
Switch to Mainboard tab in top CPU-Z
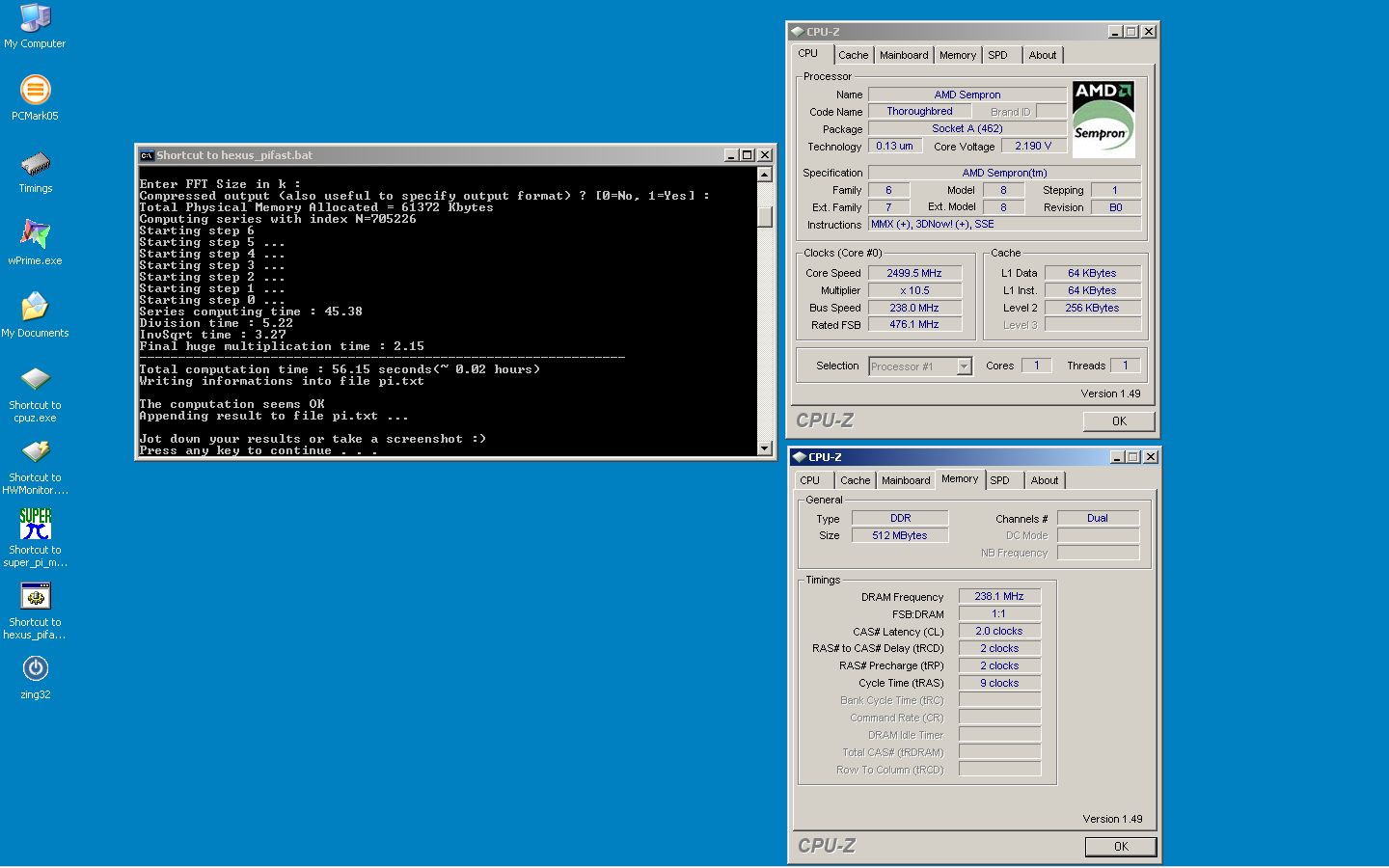pos(904,55)
